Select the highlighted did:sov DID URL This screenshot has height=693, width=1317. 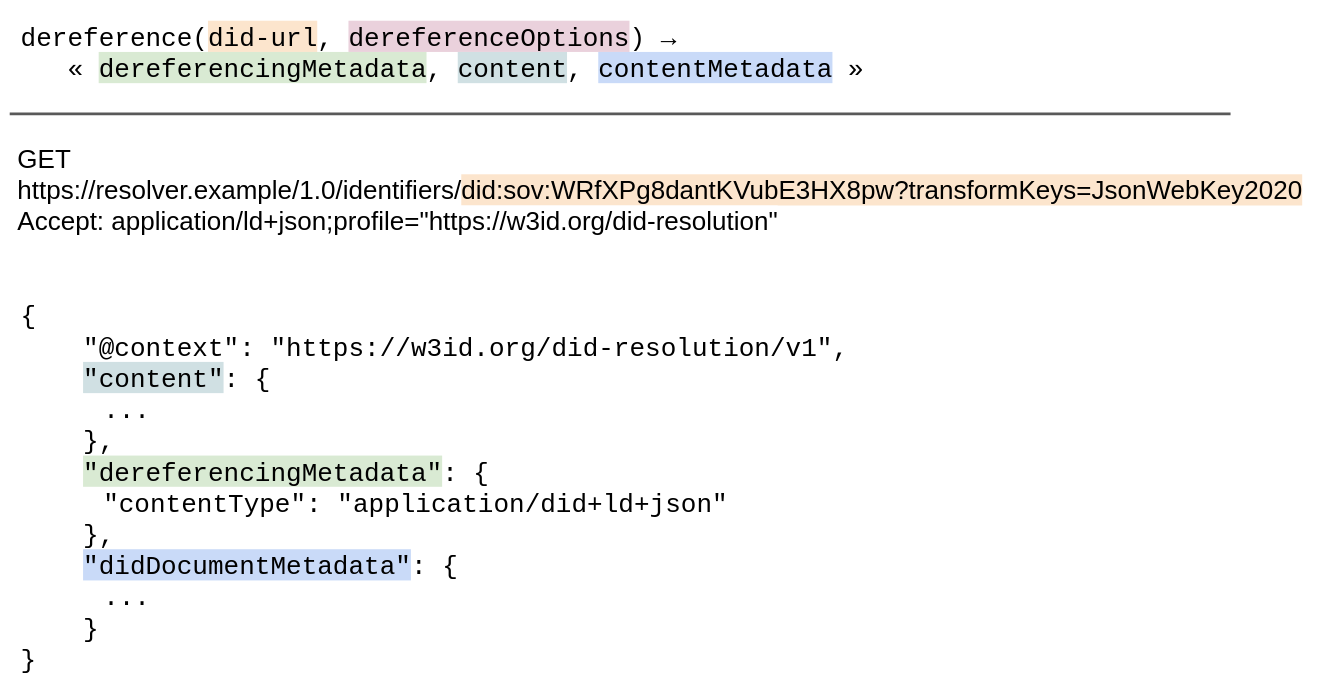coord(880,189)
